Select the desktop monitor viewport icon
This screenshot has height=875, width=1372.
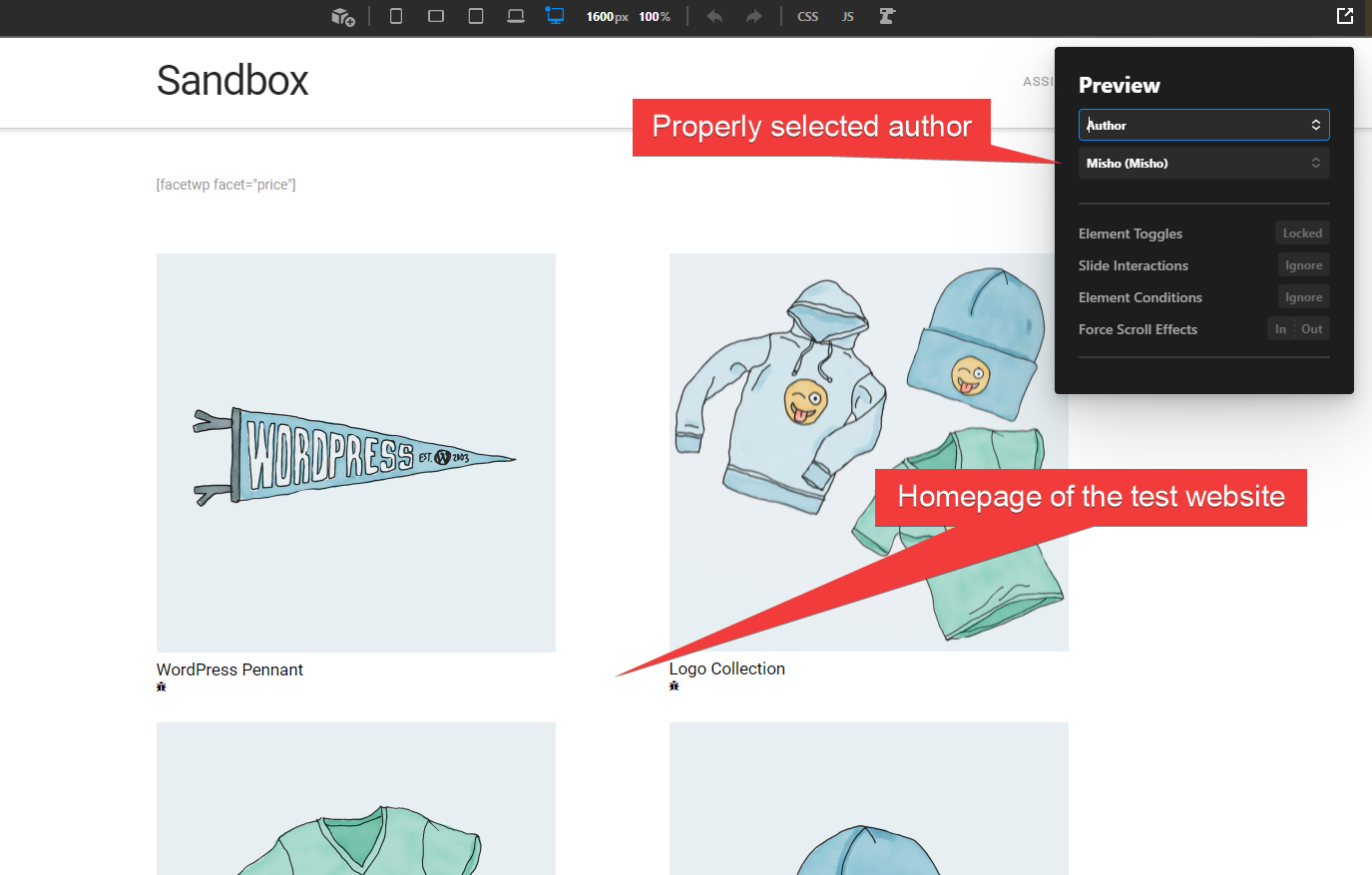[x=555, y=16]
